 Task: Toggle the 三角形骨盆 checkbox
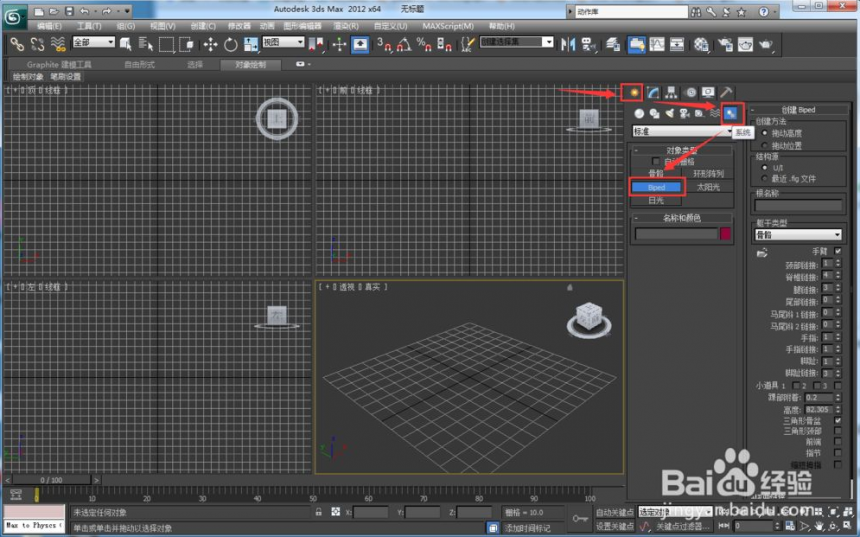tap(838, 420)
